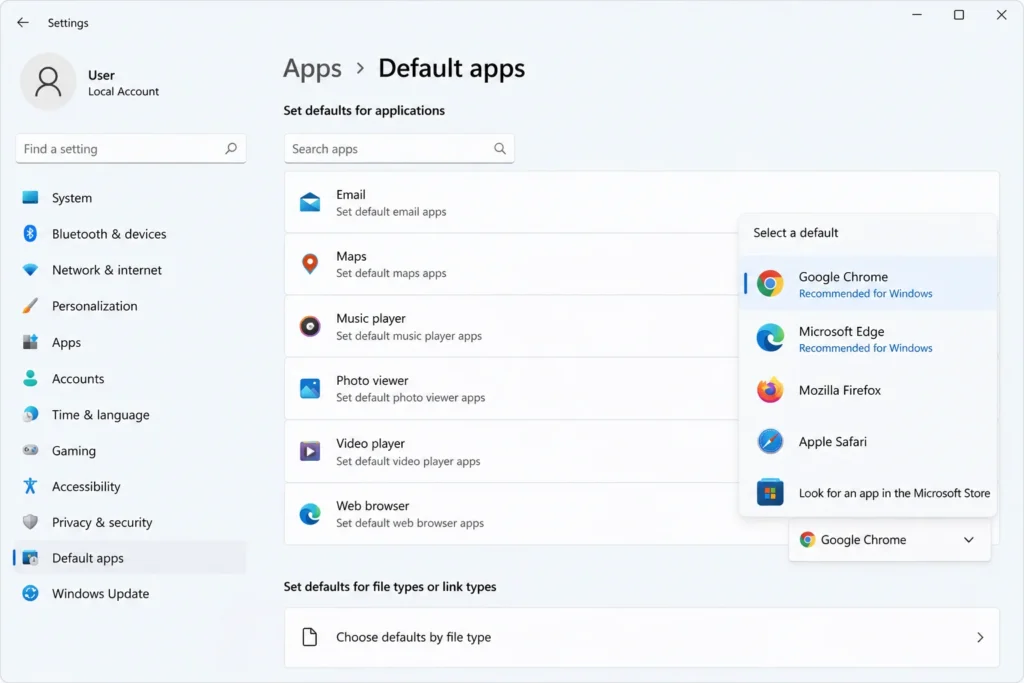
Task: Click Apps in the breadcrumb header
Action: tap(312, 69)
